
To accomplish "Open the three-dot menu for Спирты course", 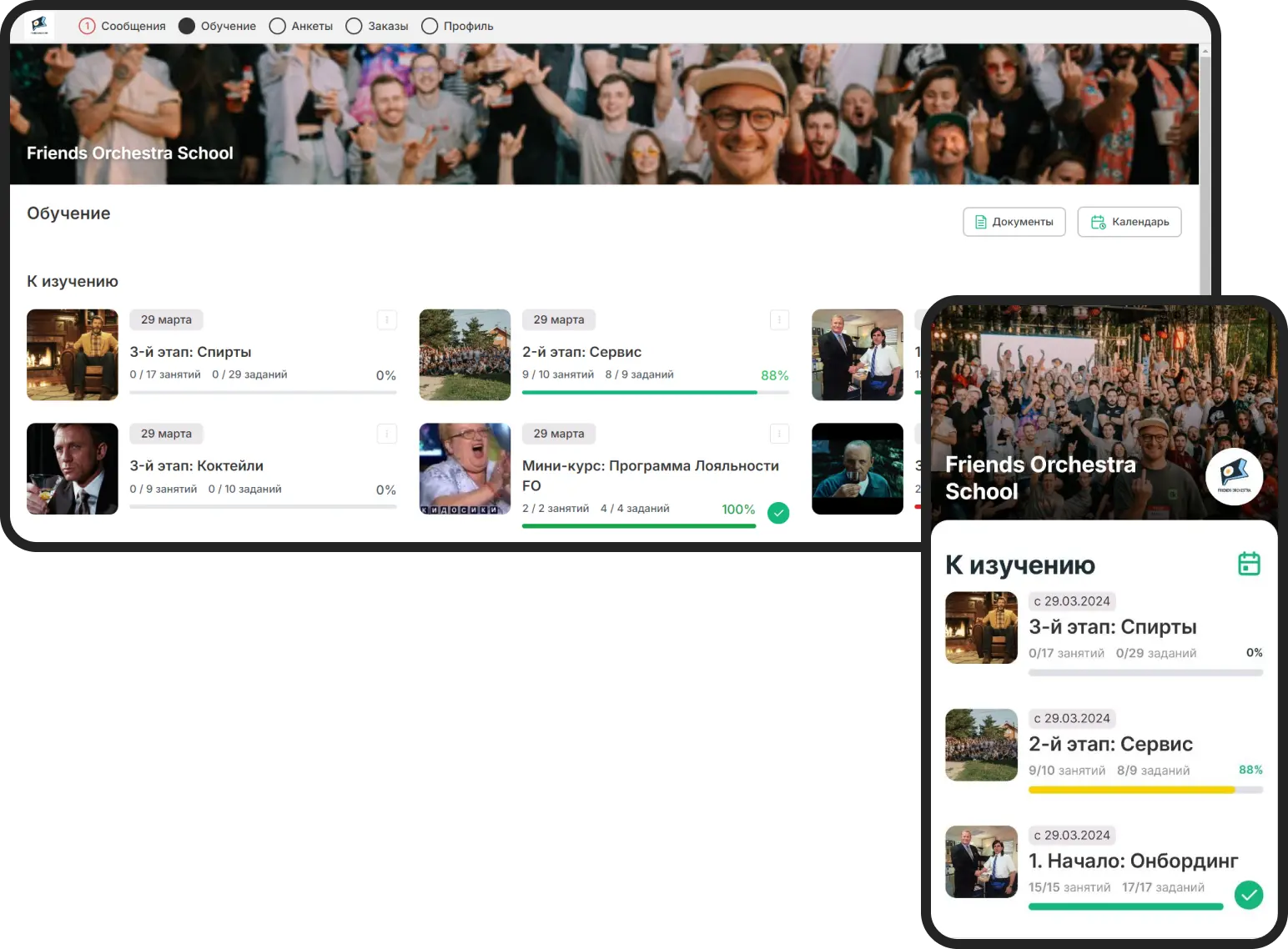I will point(387,319).
